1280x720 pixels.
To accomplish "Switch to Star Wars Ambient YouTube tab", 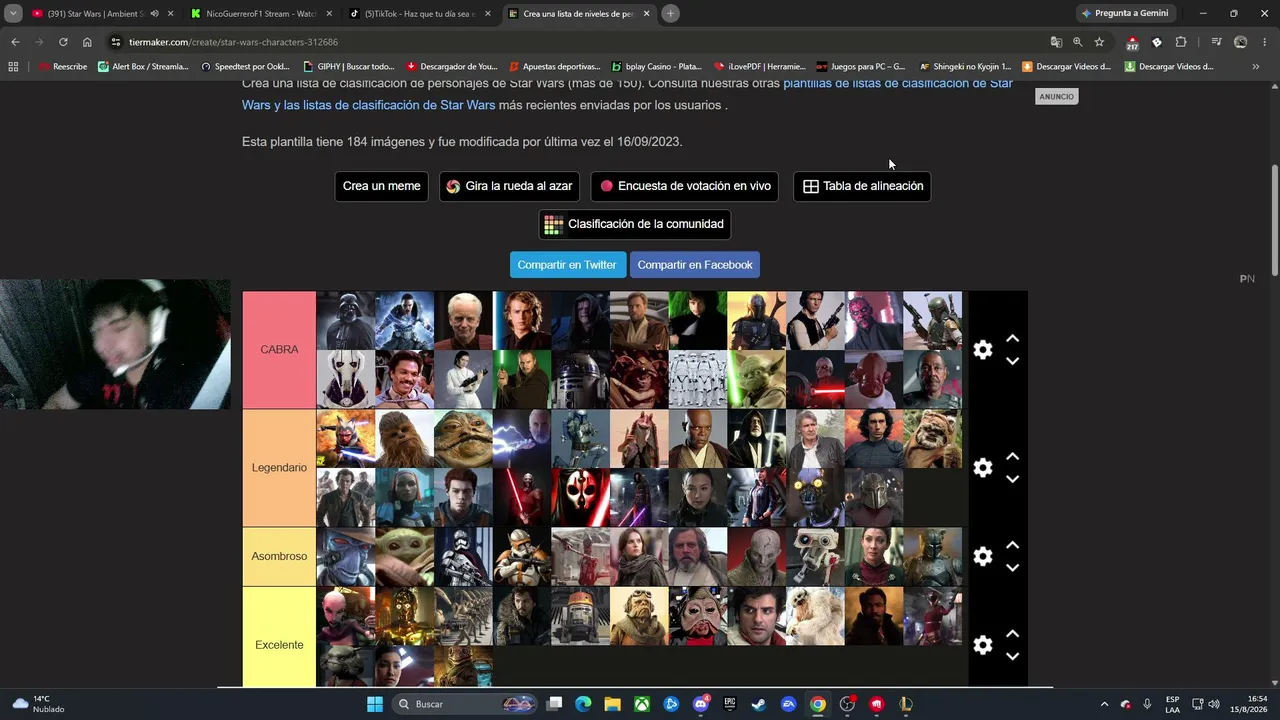I will tap(102, 14).
